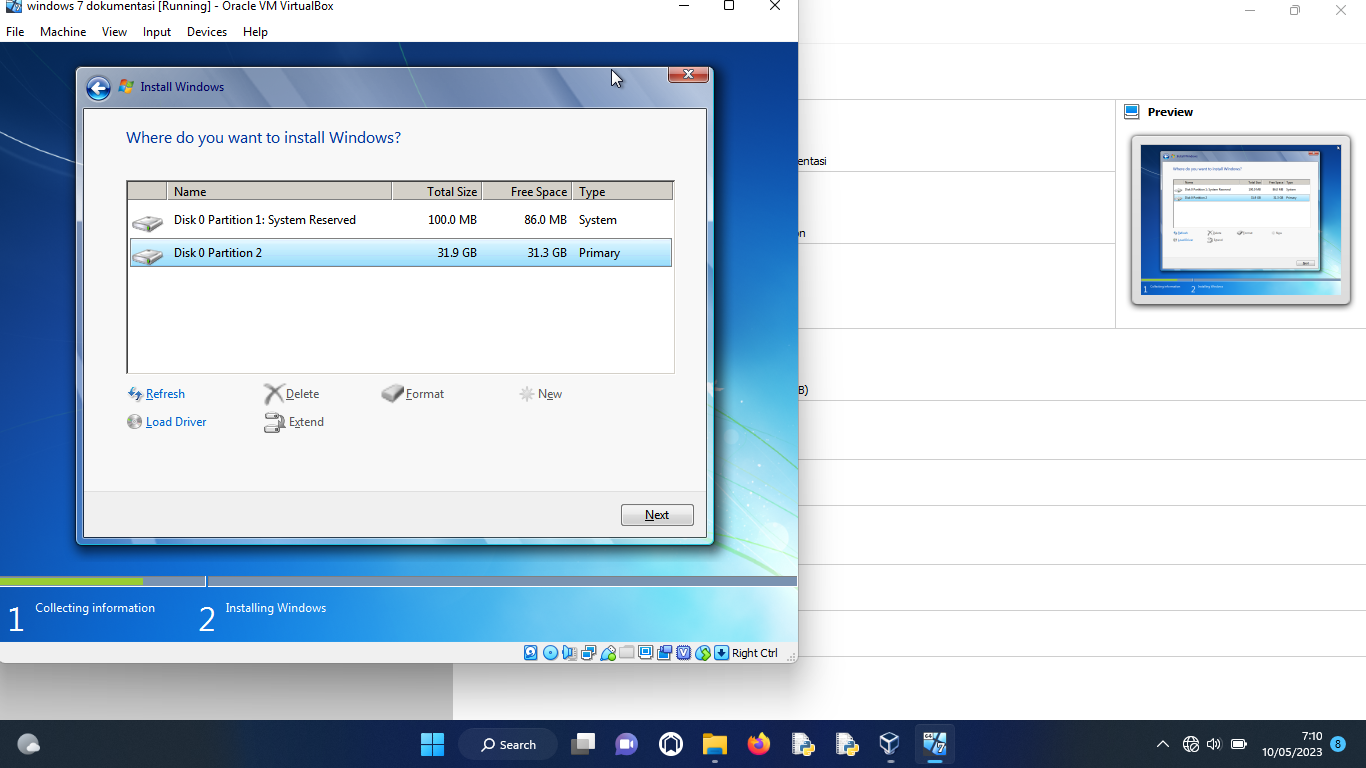Viewport: 1366px width, 768px height.
Task: Click the USB device icon in VirtualBox status bar
Action: coord(608,653)
